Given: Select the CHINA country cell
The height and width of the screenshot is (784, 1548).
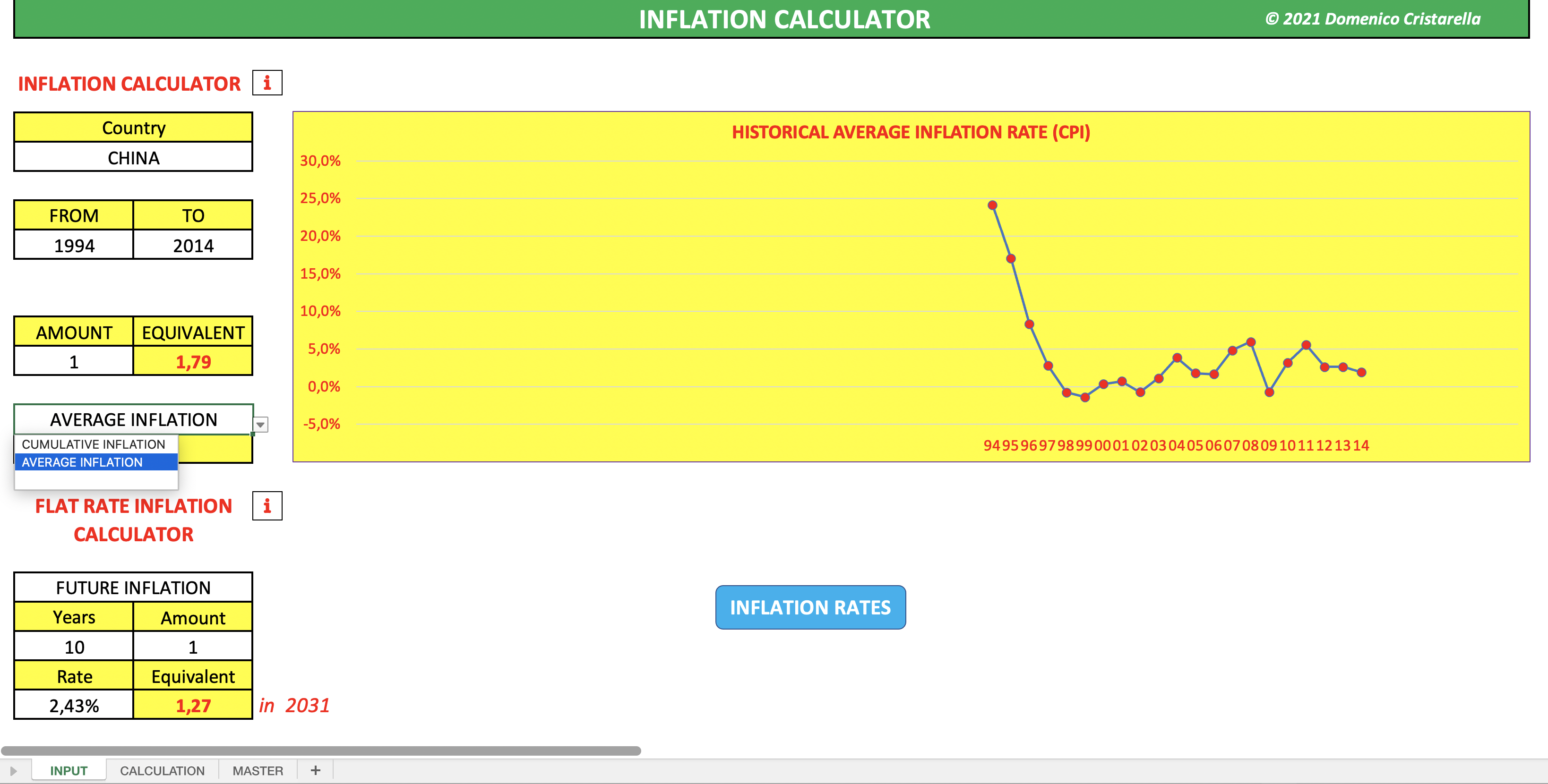Looking at the screenshot, I should pyautogui.click(x=133, y=157).
